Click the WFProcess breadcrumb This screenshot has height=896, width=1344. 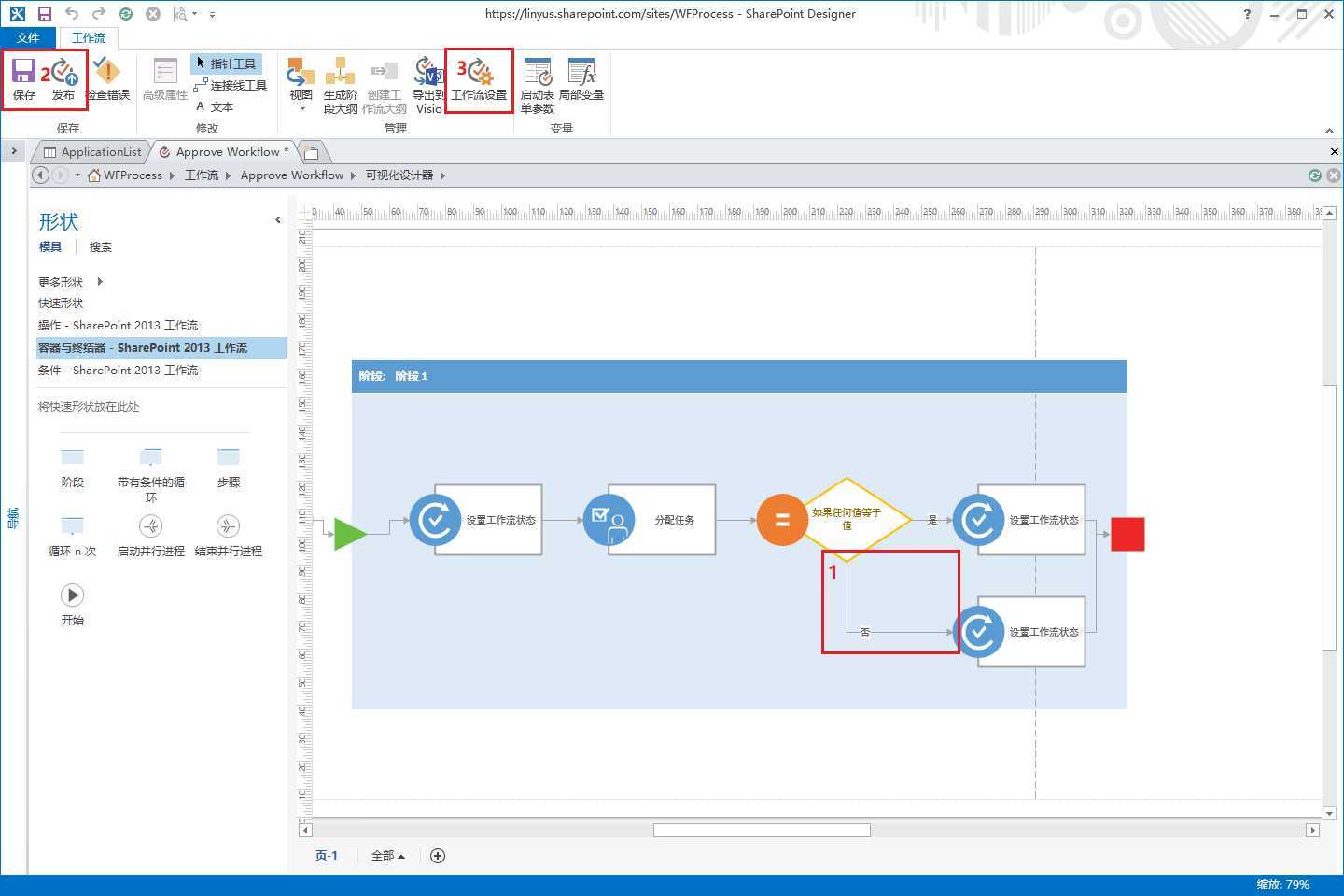[x=133, y=175]
